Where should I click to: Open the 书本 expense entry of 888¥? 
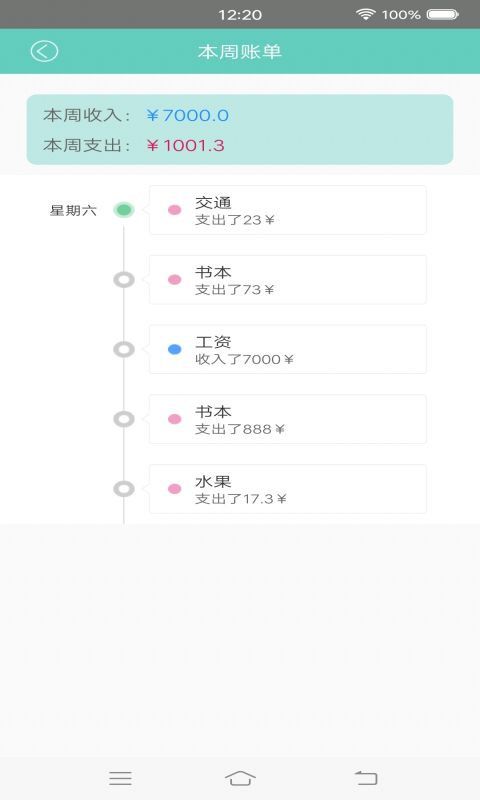(288, 419)
